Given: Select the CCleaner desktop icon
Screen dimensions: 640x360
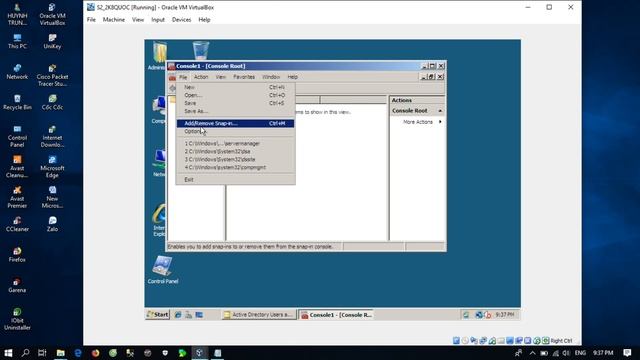Looking at the screenshot, I should tap(17, 224).
